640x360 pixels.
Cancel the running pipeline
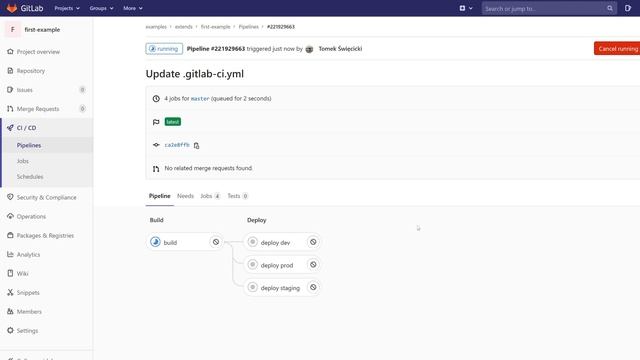617,49
